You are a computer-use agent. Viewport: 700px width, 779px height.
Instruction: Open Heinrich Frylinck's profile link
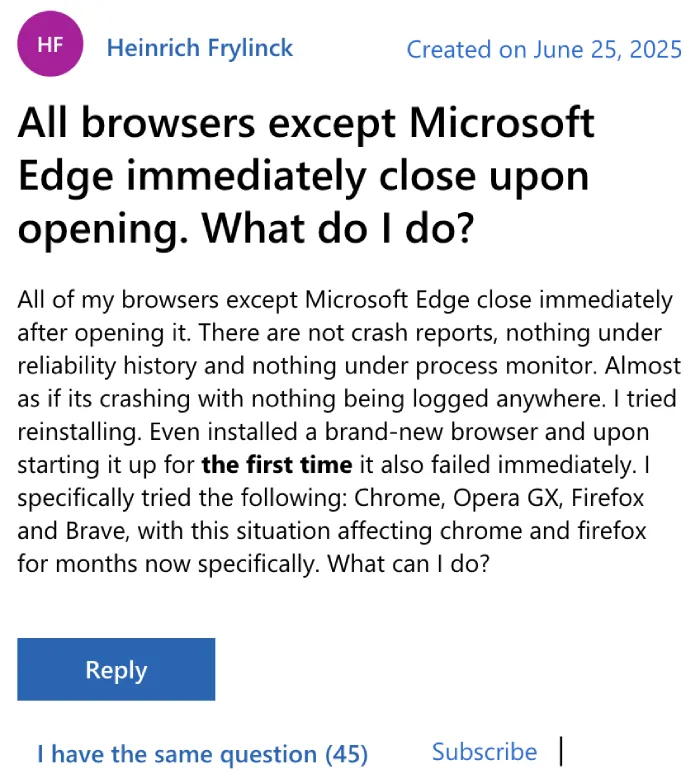click(200, 48)
